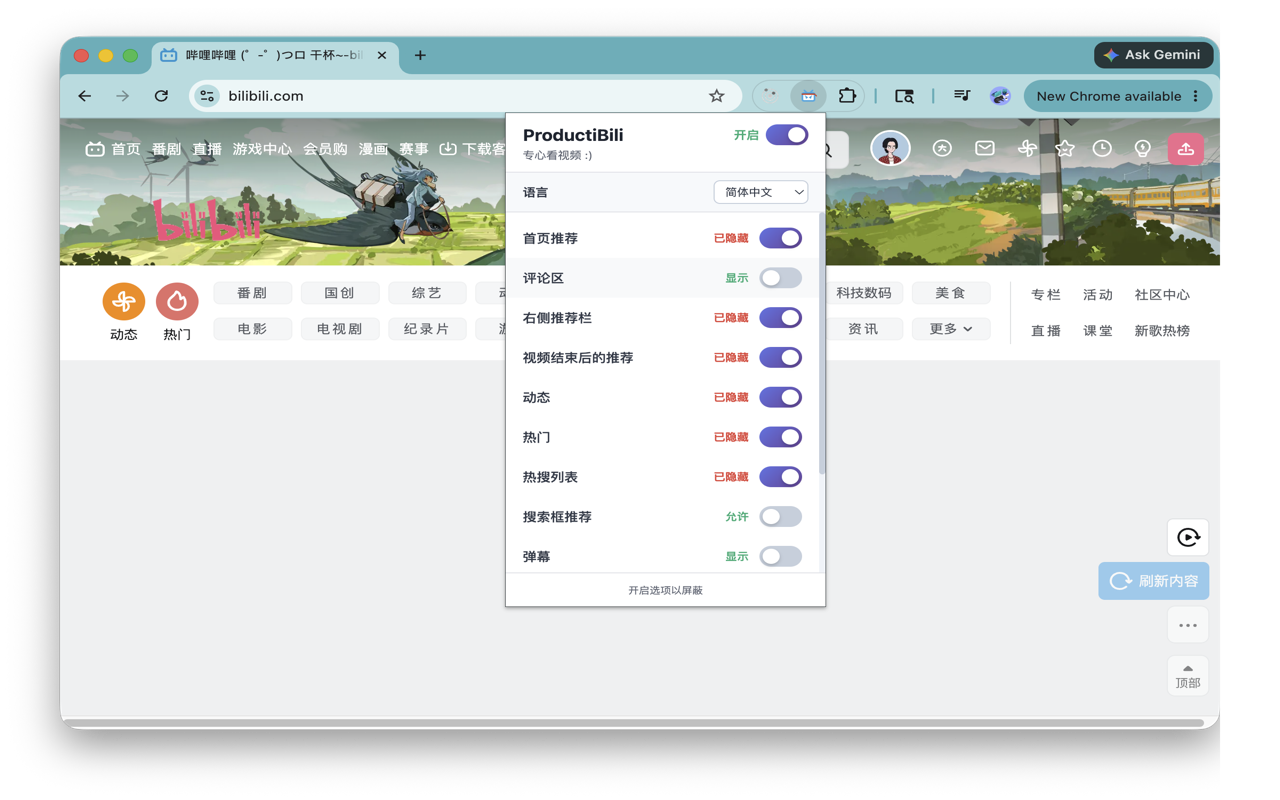Toggle the 首页推荐 switch
Screen dimensions: 1280x800
[780, 238]
